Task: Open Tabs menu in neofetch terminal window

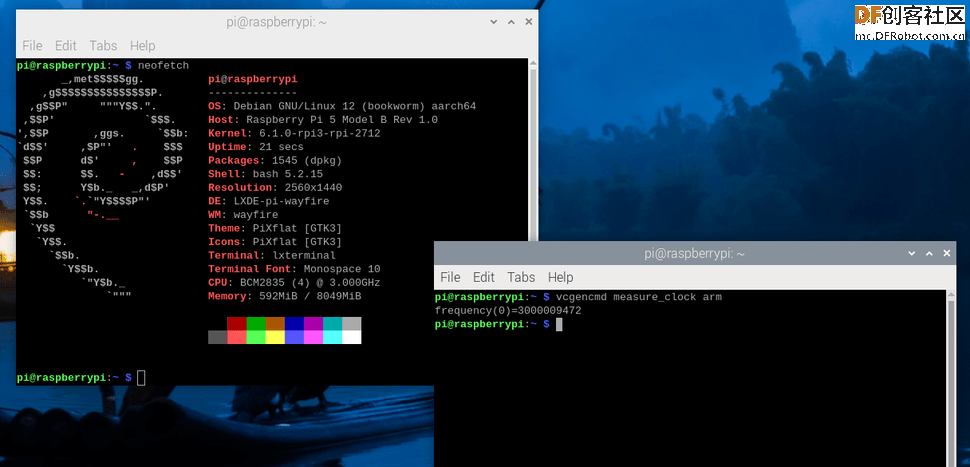Action: tap(103, 45)
